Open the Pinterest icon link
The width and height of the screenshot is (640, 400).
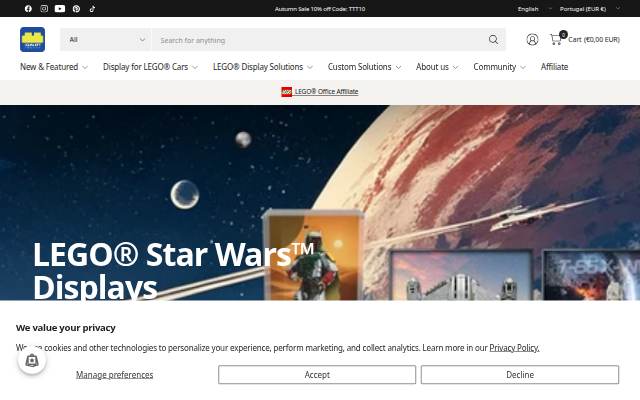(x=76, y=9)
